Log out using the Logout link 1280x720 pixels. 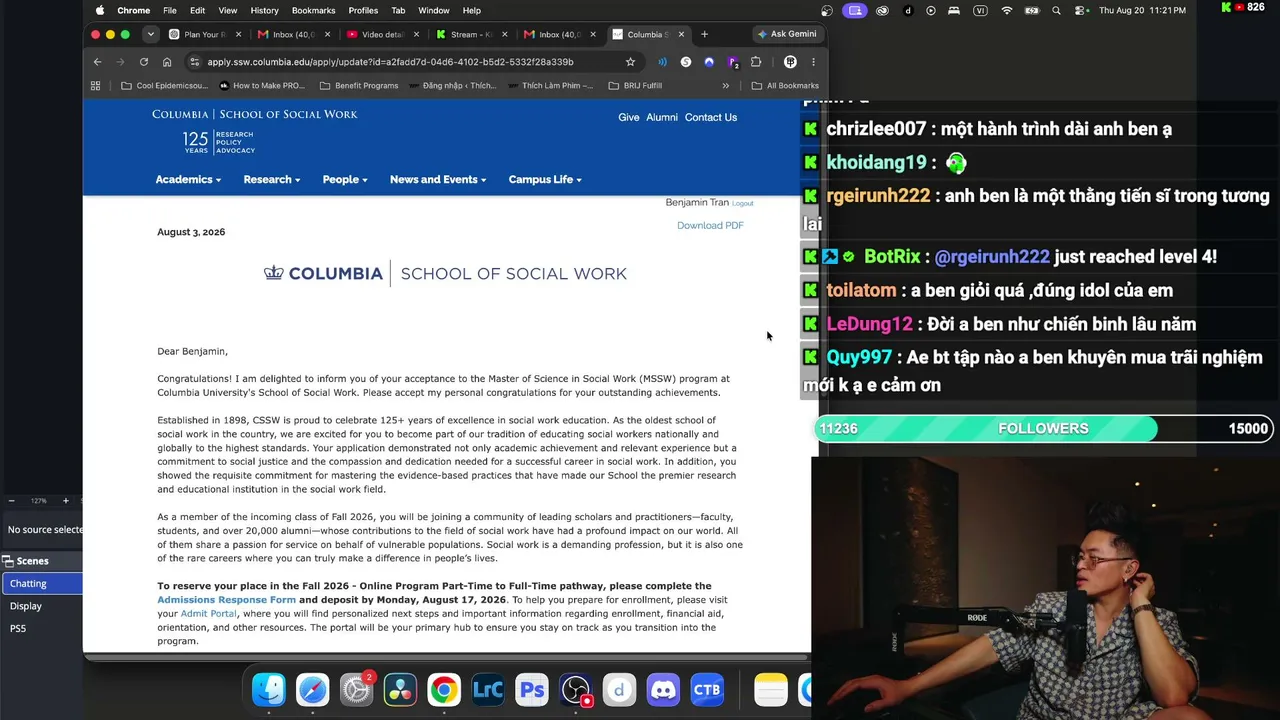pos(742,204)
